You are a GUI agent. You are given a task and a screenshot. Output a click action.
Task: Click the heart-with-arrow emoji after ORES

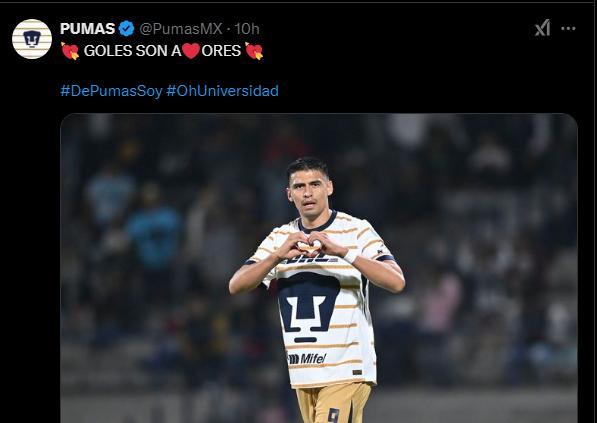coord(254,51)
